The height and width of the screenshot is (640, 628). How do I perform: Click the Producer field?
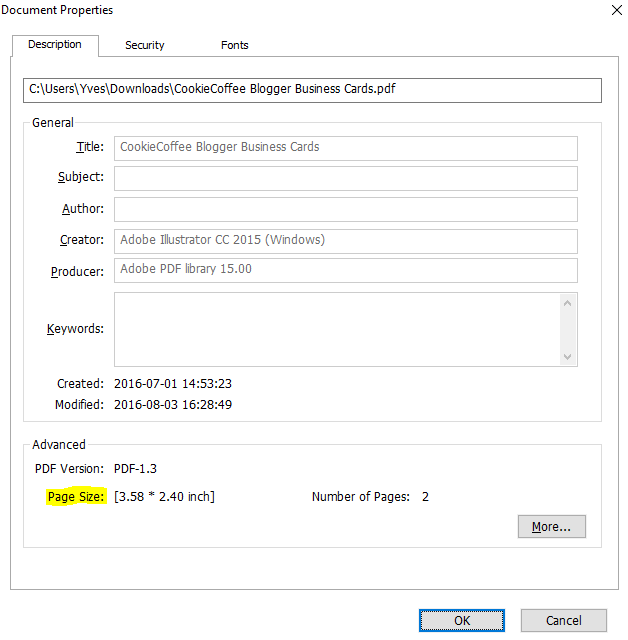click(345, 270)
